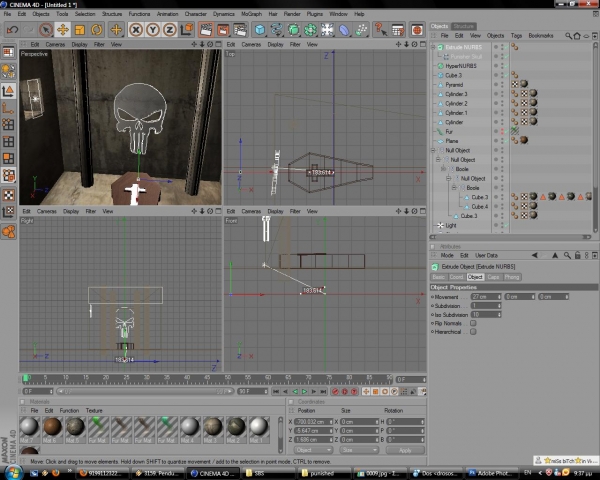This screenshot has width=600, height=480.
Task: Open the spline objects icon
Action: coord(276,29)
